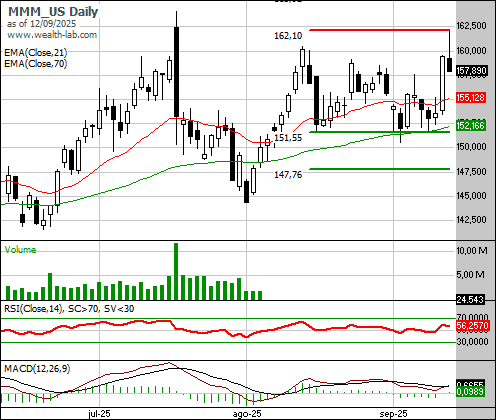Screen dimensions: 496x420
Task: Click the 30,0000 RSI axis label
Action: point(472,342)
